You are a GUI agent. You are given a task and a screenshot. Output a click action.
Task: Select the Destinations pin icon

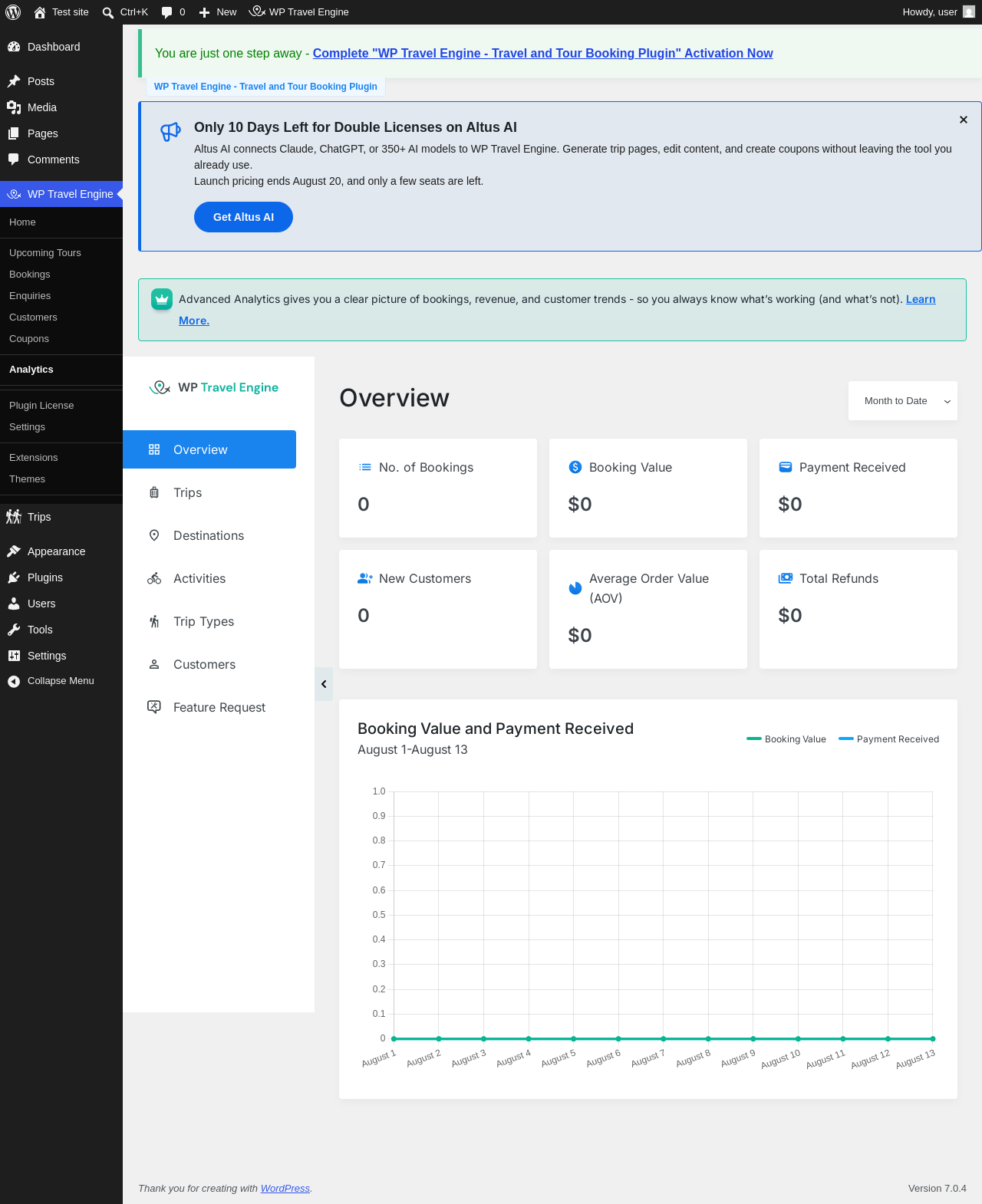(x=154, y=535)
